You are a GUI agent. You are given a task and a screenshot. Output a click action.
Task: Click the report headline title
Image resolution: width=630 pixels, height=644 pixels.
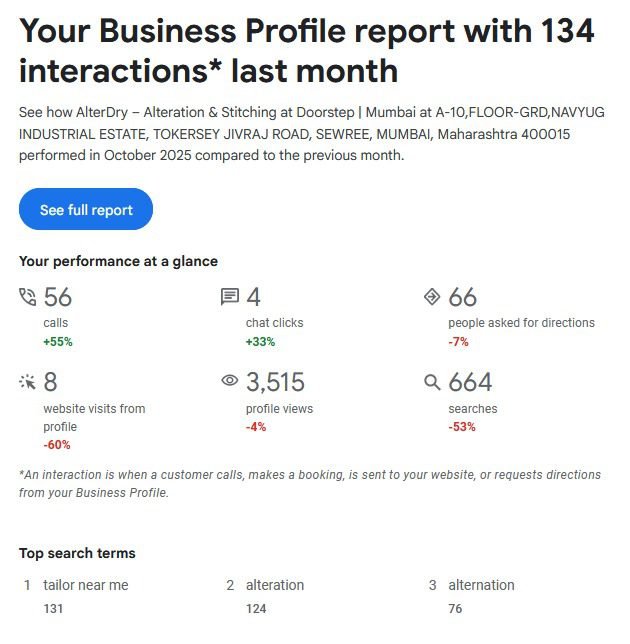pyautogui.click(x=307, y=51)
